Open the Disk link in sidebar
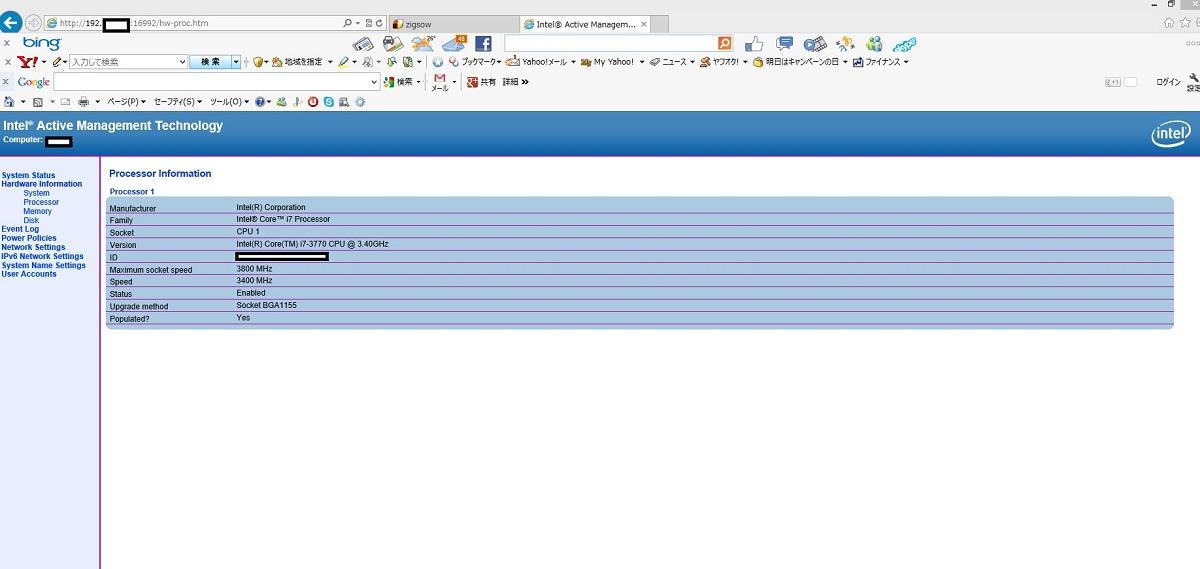Viewport: 1200px width, 569px height. tap(31, 220)
